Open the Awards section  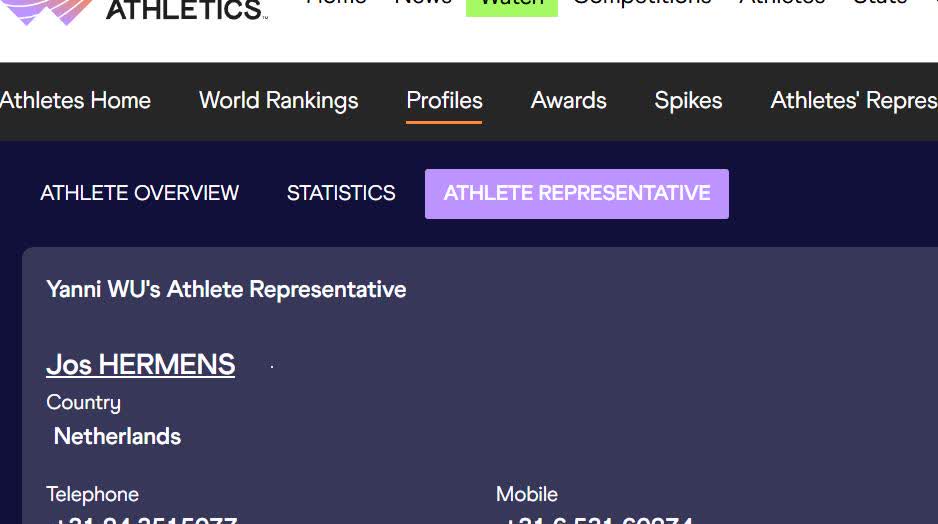point(568,101)
